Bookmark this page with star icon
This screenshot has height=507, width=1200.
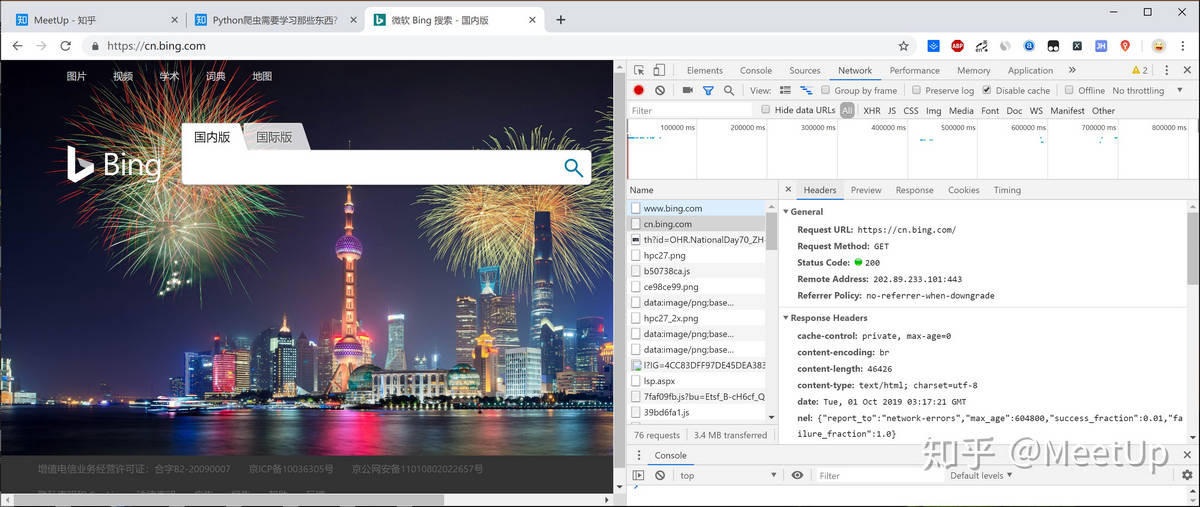pos(903,46)
